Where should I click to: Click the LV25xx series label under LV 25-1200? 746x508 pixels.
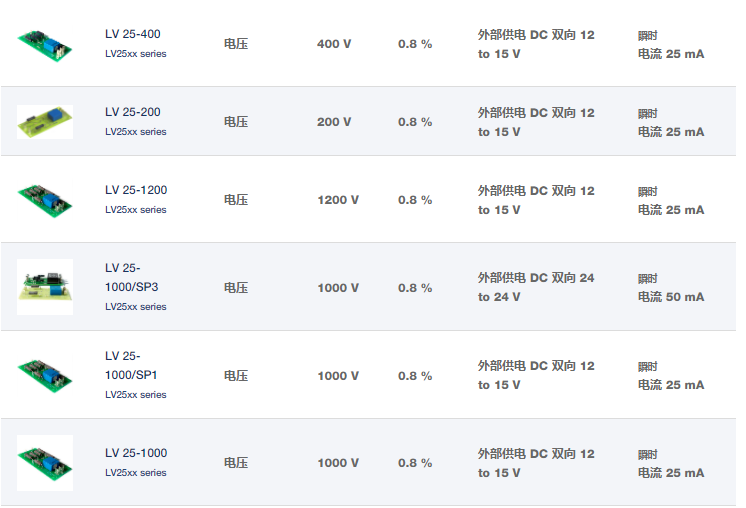pos(136,210)
